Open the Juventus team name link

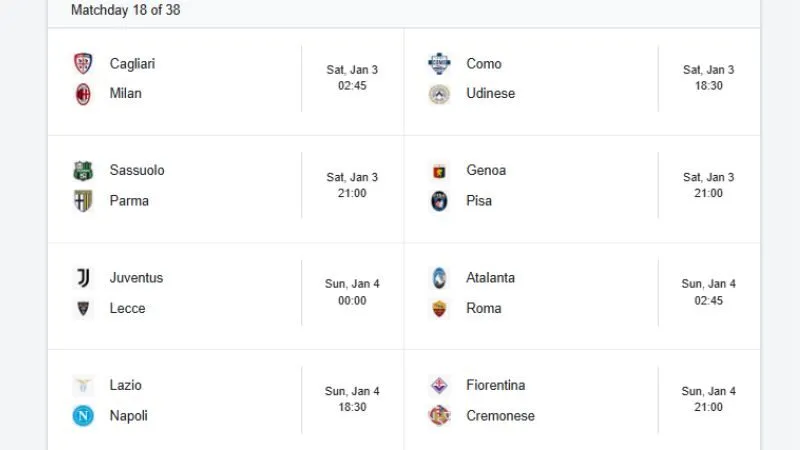[136, 278]
